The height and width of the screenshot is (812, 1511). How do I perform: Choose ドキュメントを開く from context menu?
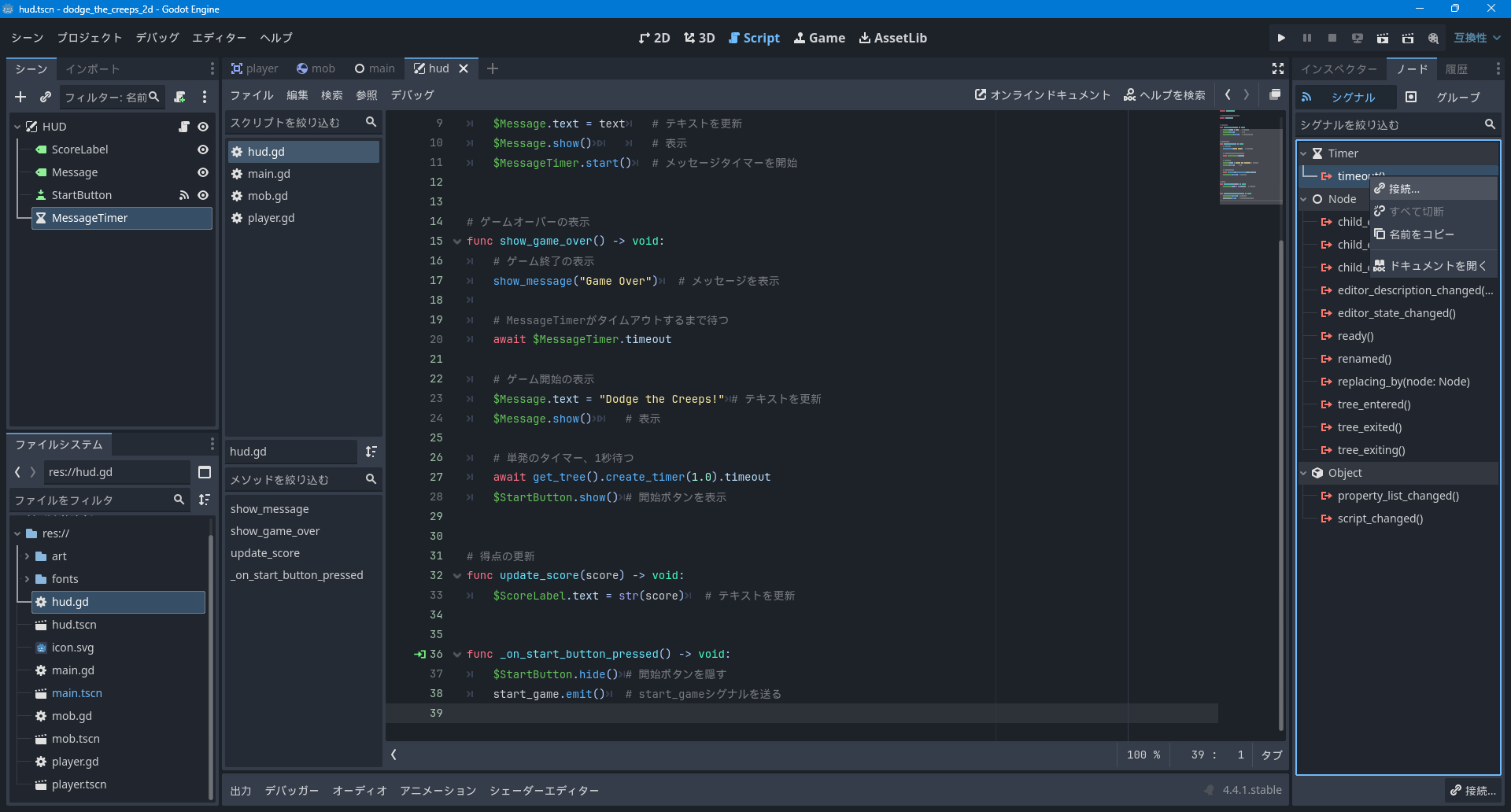[1434, 266]
